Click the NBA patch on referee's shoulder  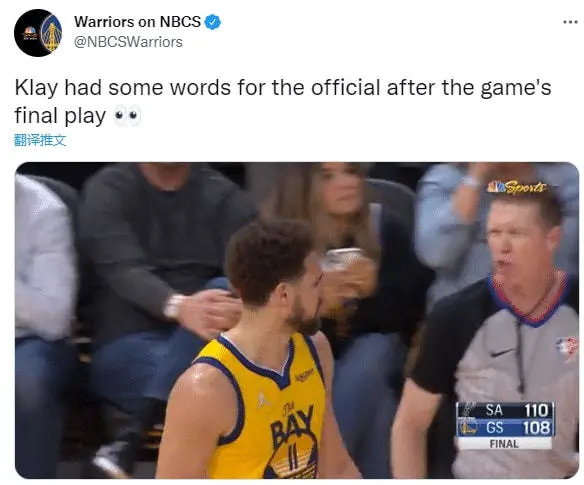[x=567, y=348]
